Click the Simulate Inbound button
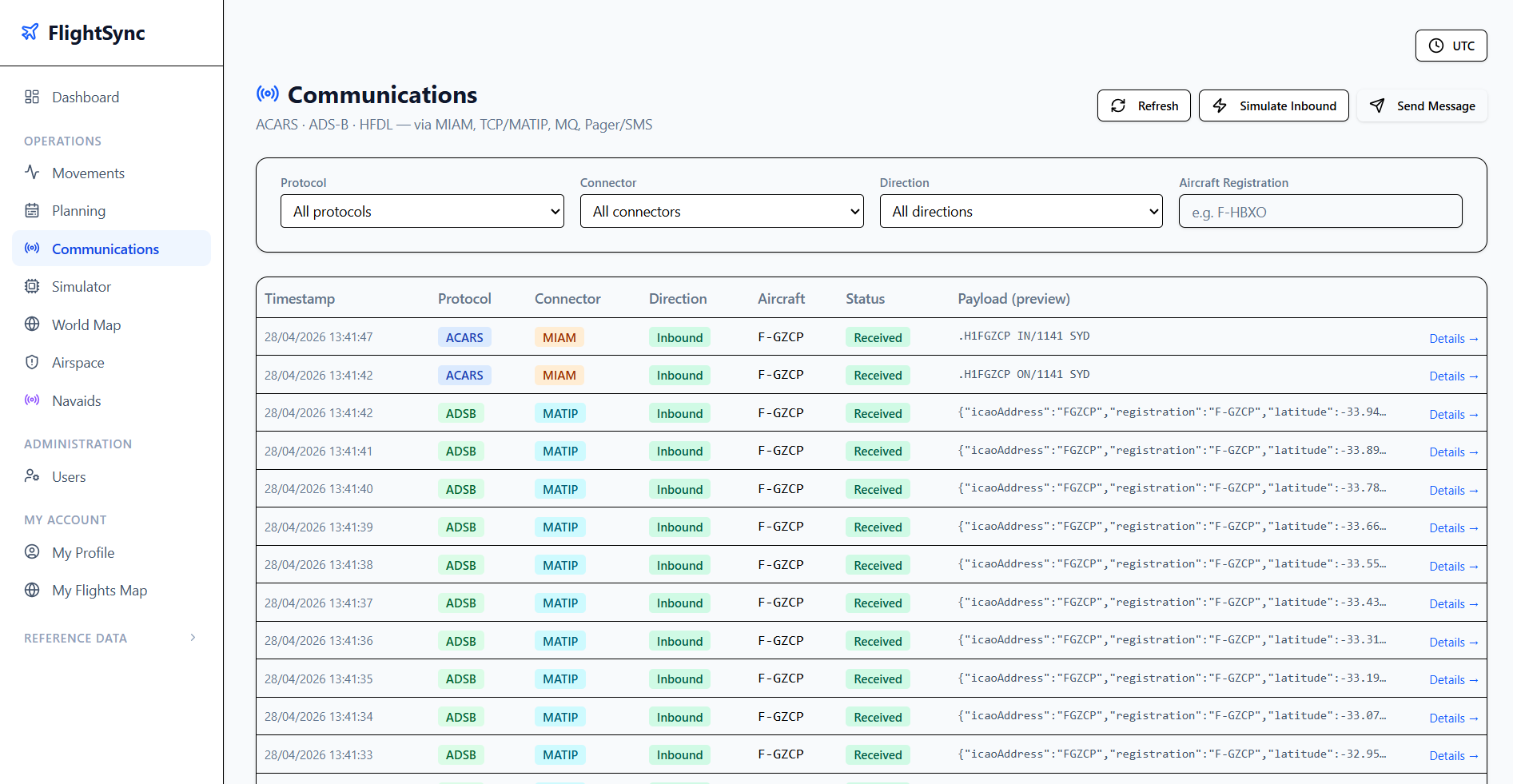1513x784 pixels. point(1273,105)
